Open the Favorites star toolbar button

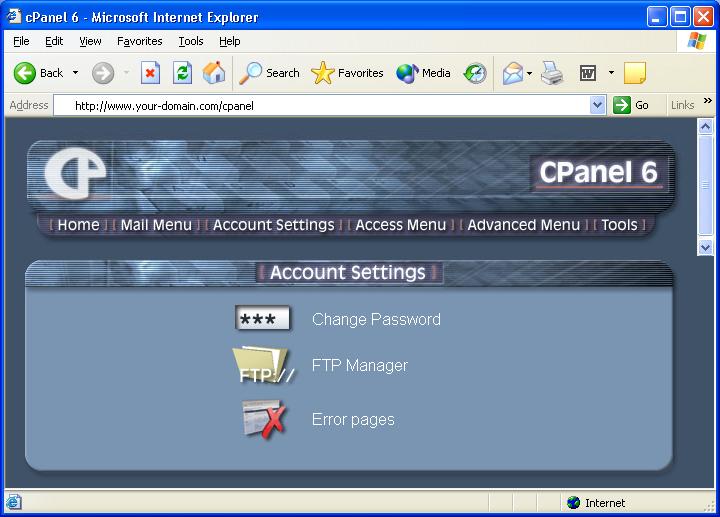pos(347,73)
